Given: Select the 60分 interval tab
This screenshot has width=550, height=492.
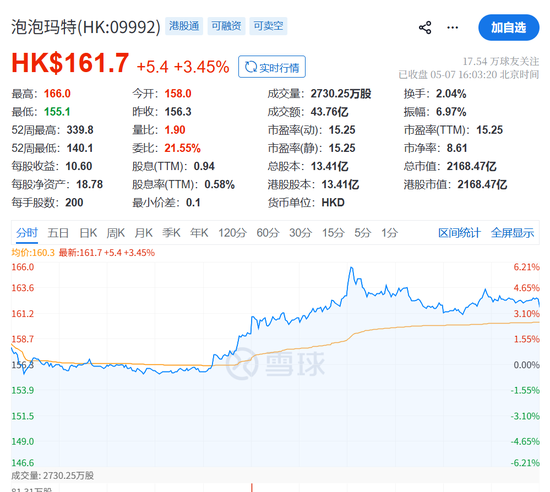Looking at the screenshot, I should point(268,232).
